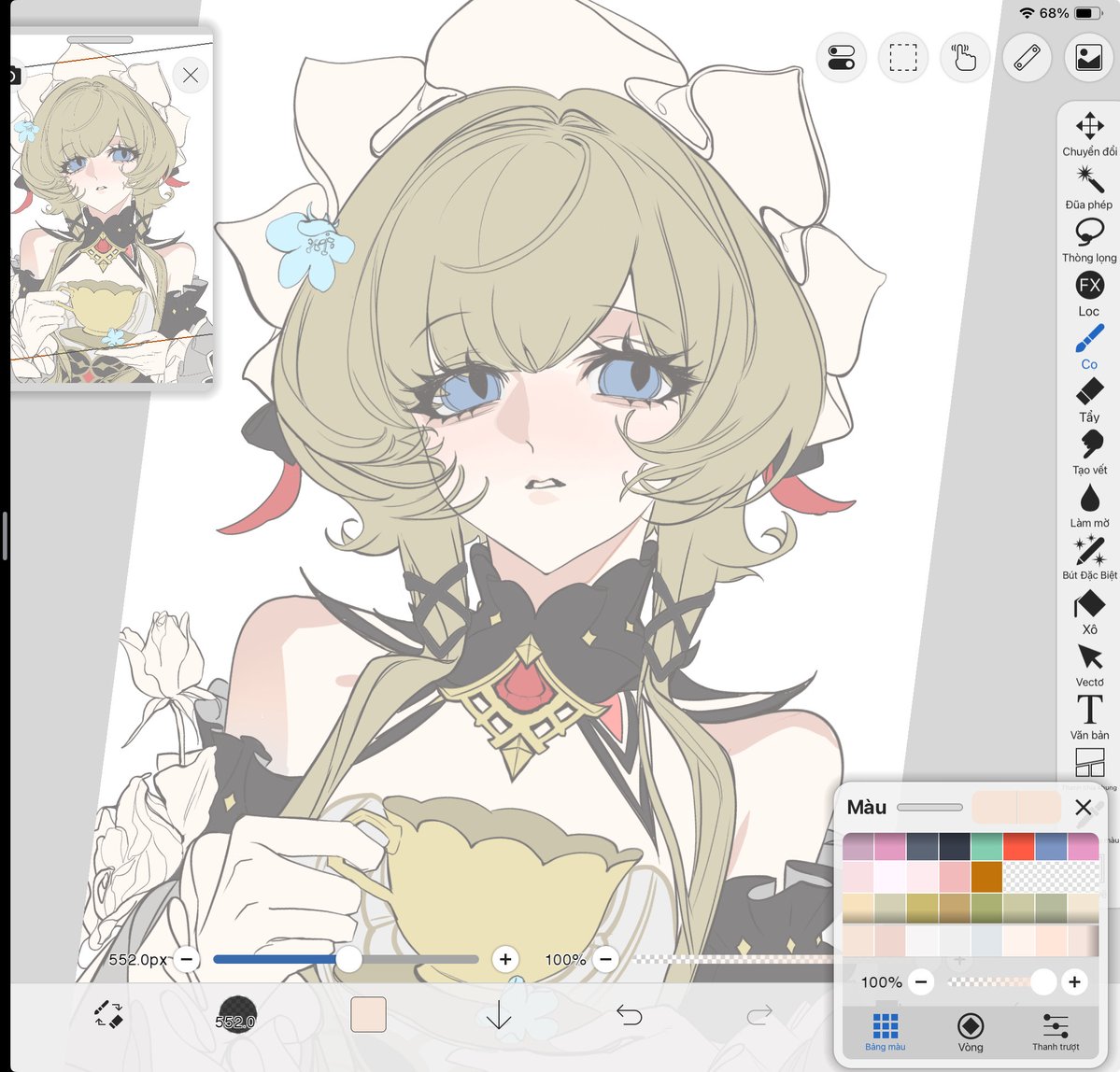
Task: Open the ruler tool menu
Action: pos(1027,57)
